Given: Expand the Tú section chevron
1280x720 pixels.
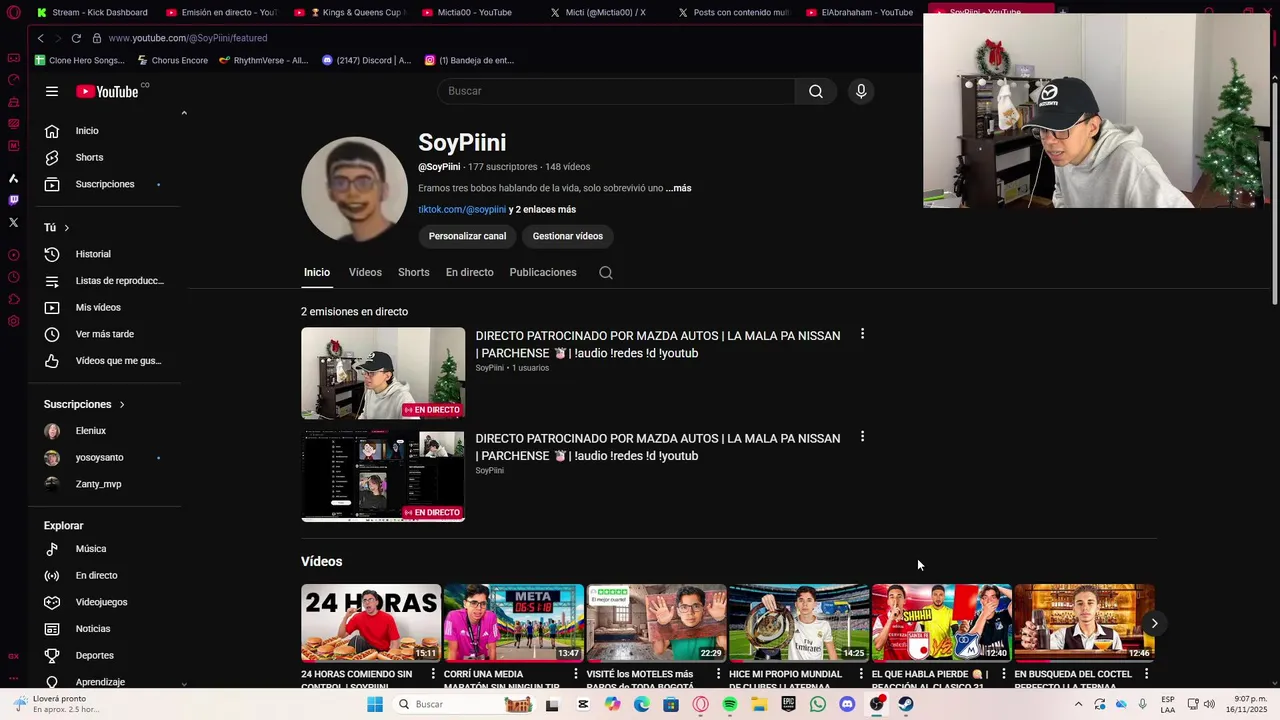Looking at the screenshot, I should click(x=66, y=228).
